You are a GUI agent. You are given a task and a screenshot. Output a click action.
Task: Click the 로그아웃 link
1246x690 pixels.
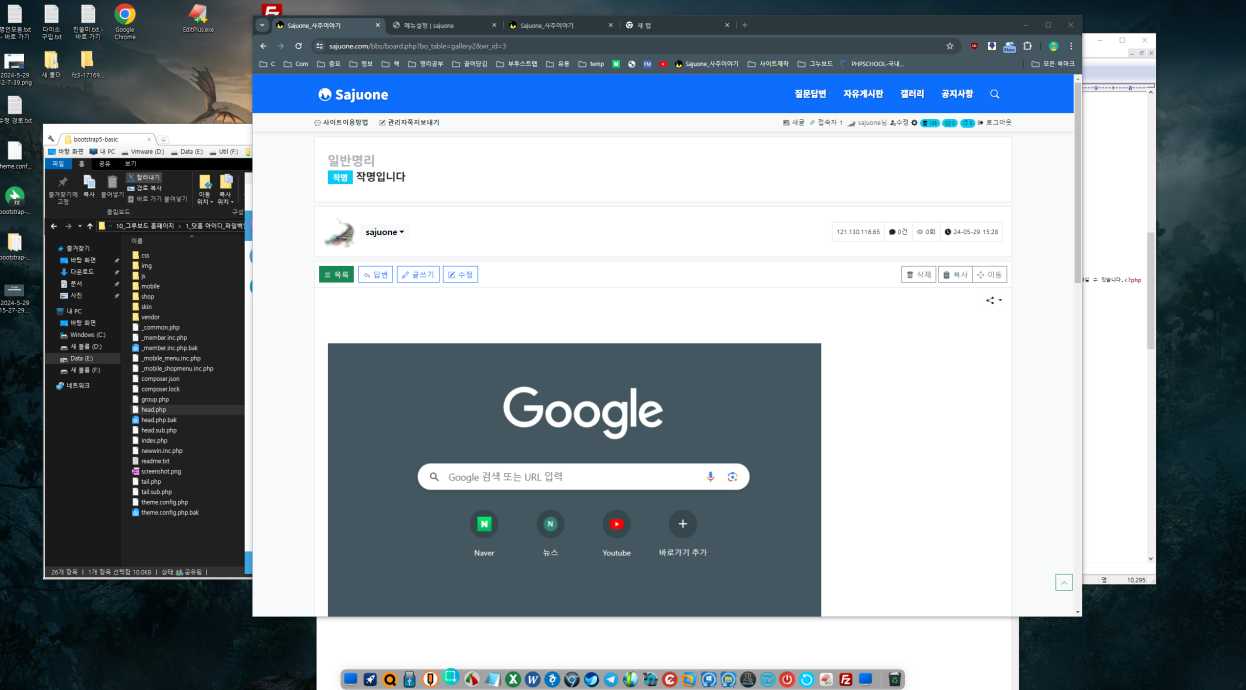[995, 122]
